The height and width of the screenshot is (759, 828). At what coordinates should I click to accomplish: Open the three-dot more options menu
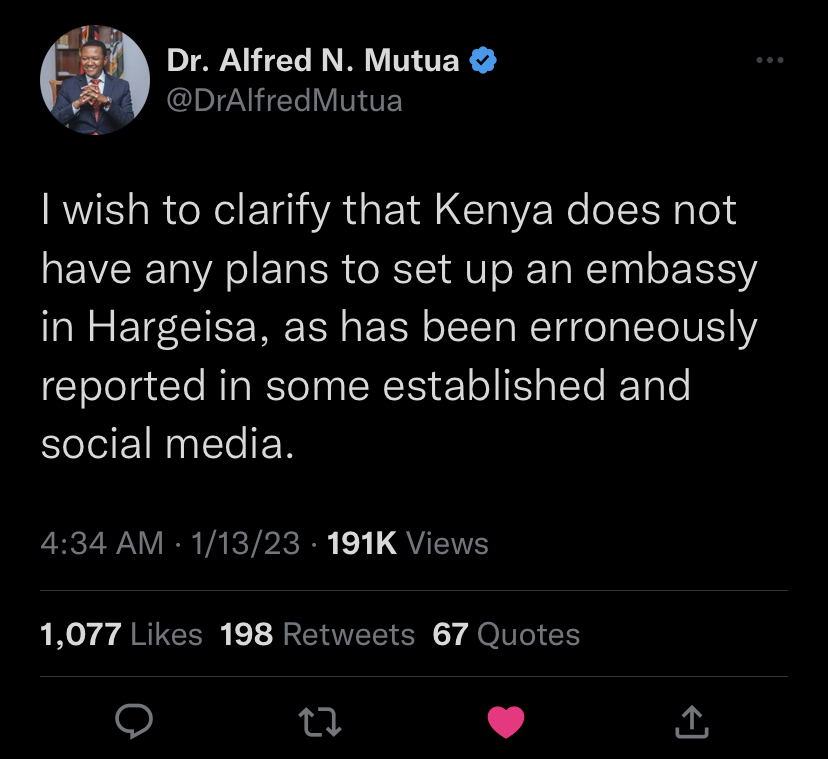click(769, 62)
